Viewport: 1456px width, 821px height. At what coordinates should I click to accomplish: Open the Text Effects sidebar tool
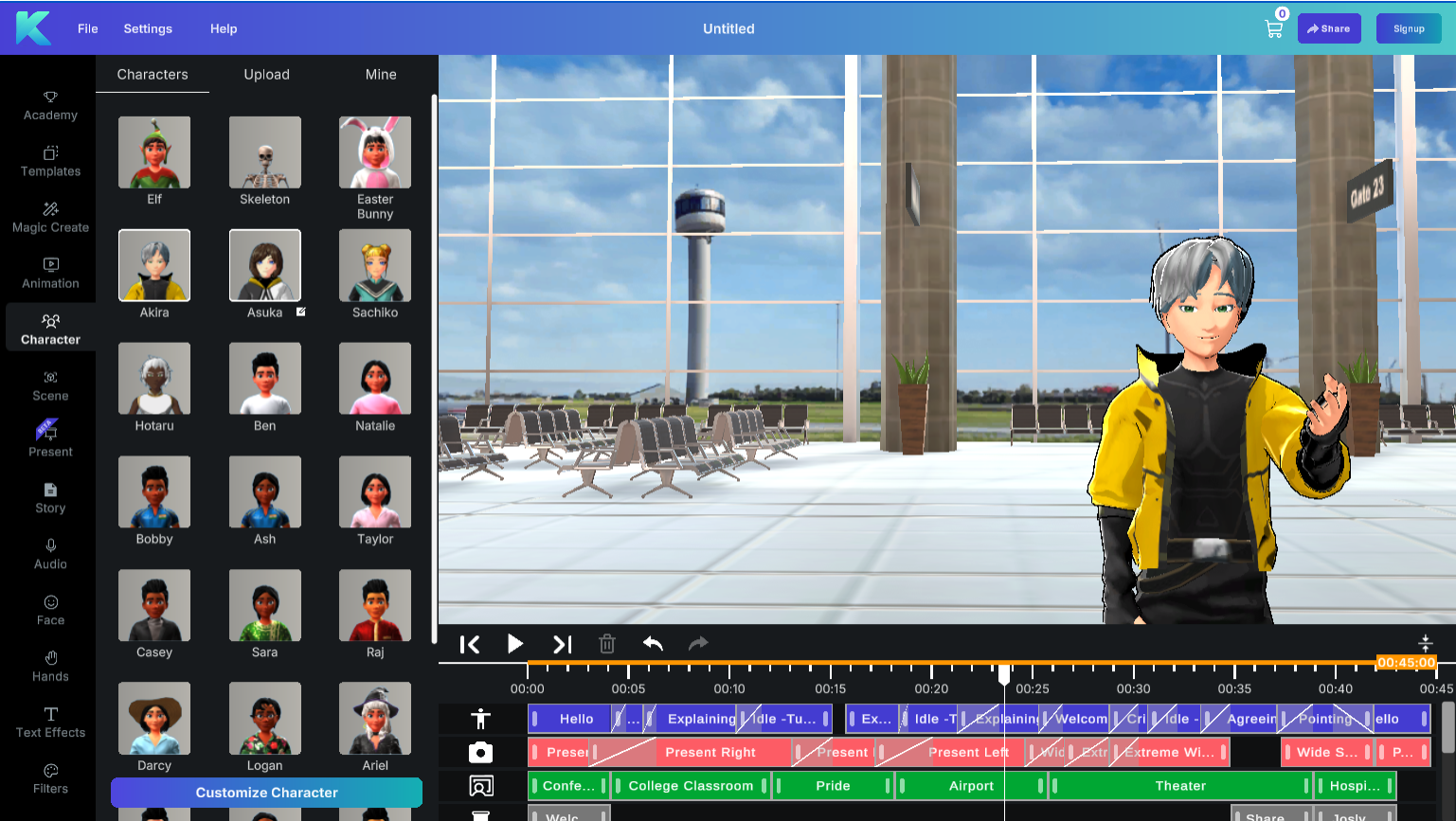coord(50,722)
